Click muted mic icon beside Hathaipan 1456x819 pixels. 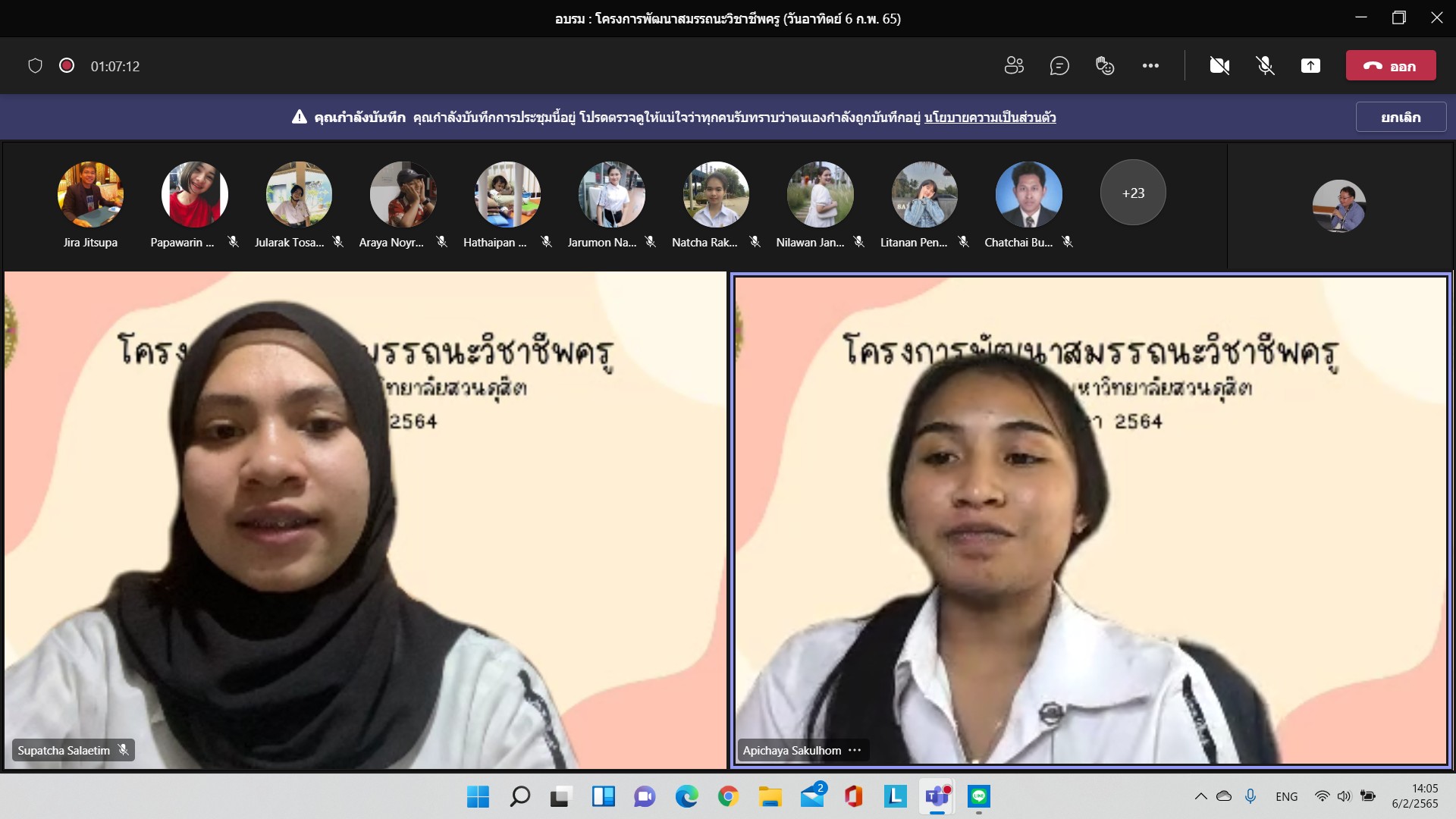tap(547, 242)
